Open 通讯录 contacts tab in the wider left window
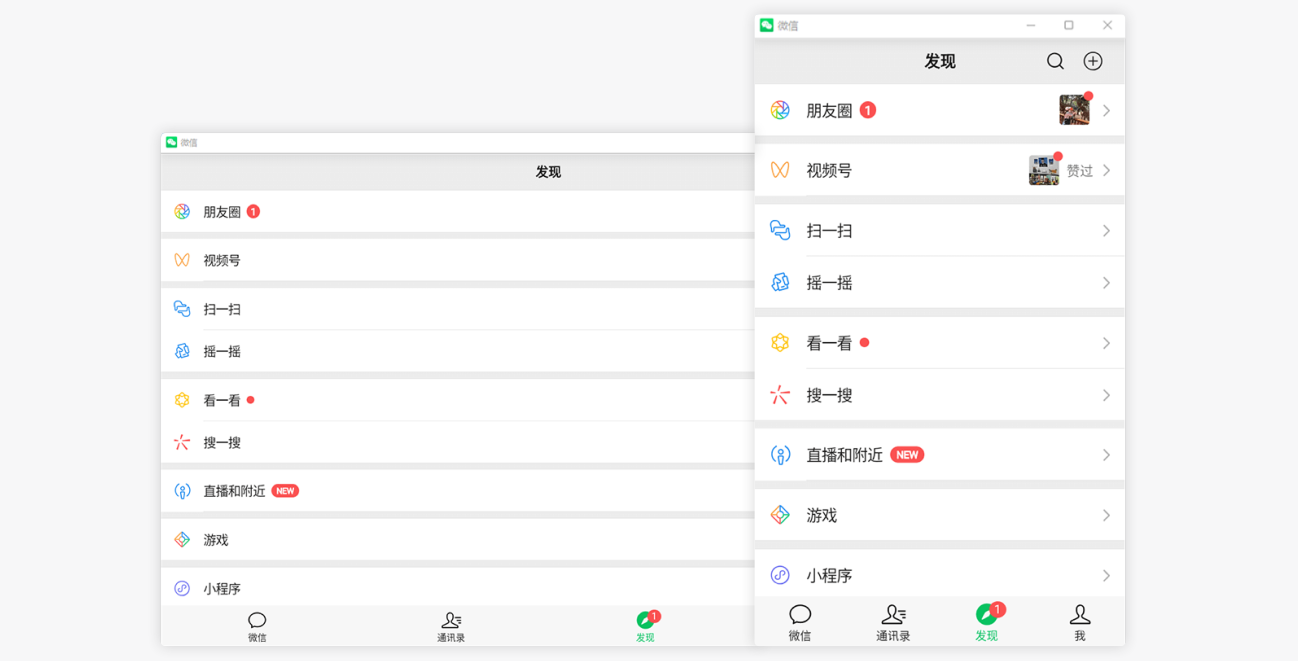Viewport: 1298px width, 661px height. point(451,627)
